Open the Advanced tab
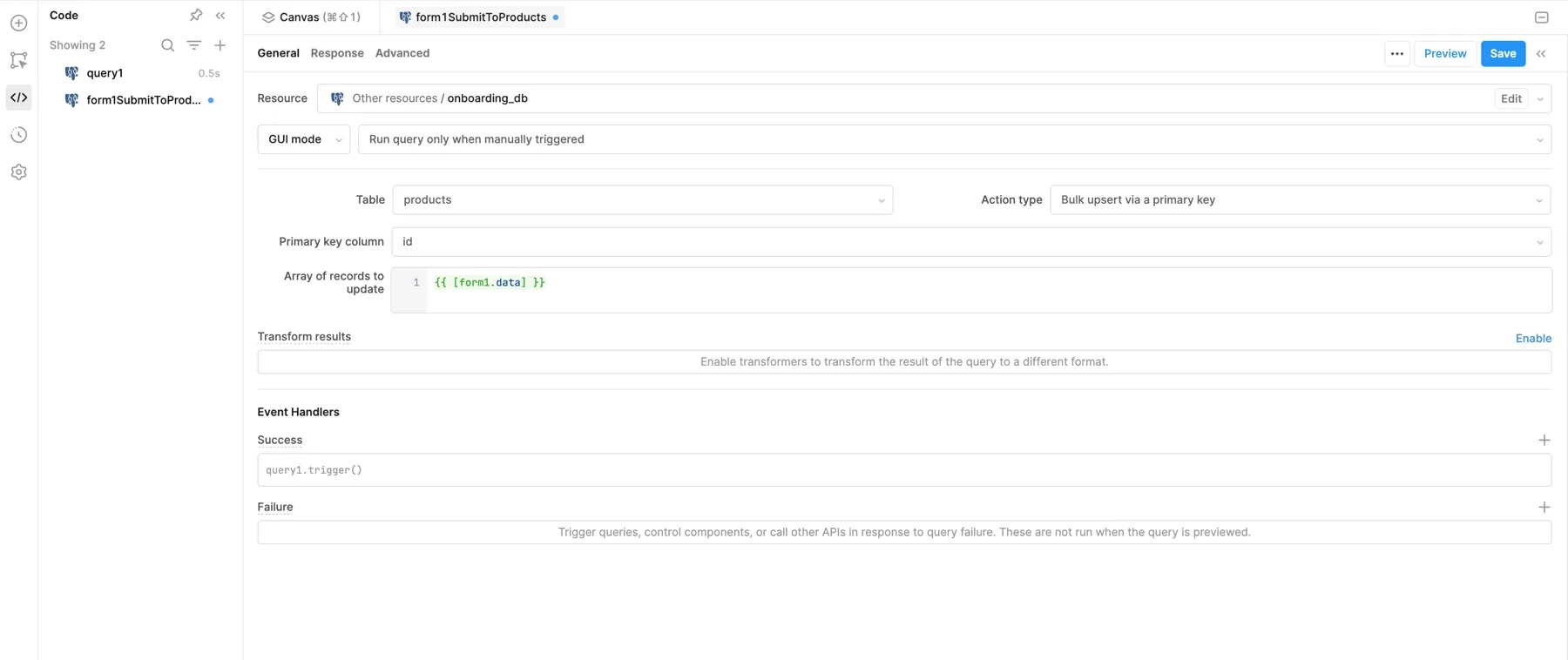 tap(402, 53)
